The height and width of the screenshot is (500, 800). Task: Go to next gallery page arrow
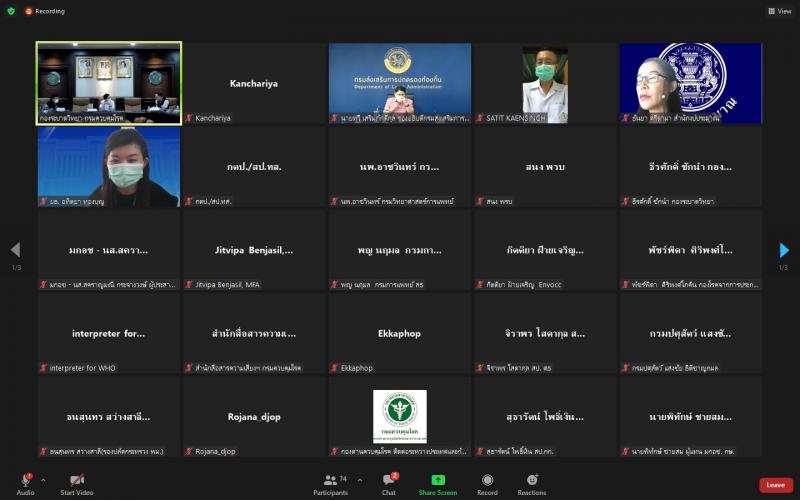[x=784, y=249]
